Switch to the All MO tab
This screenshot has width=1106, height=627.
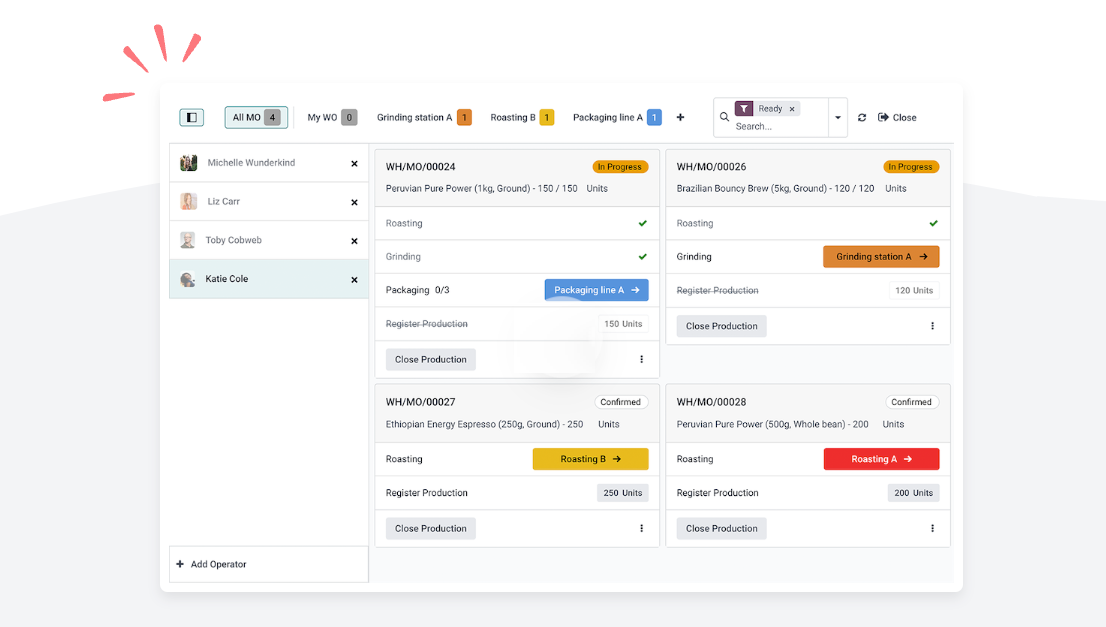click(255, 117)
